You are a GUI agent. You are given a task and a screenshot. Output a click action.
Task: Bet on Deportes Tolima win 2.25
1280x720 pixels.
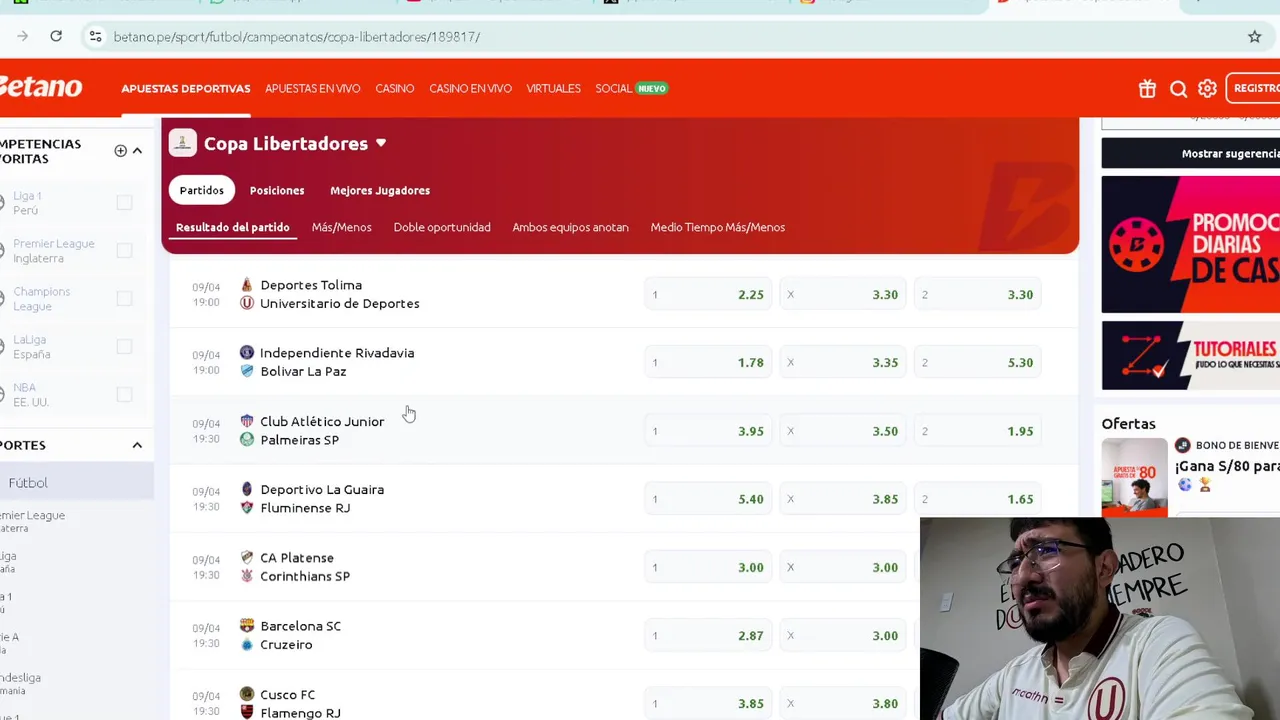point(708,295)
